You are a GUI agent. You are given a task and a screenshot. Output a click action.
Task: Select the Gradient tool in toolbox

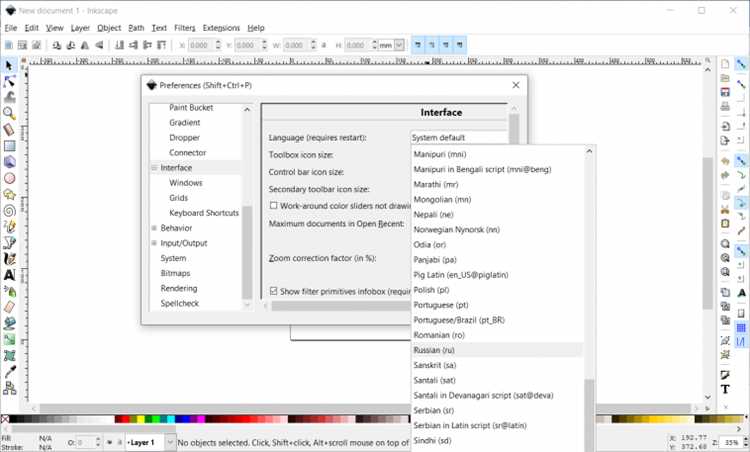9,340
